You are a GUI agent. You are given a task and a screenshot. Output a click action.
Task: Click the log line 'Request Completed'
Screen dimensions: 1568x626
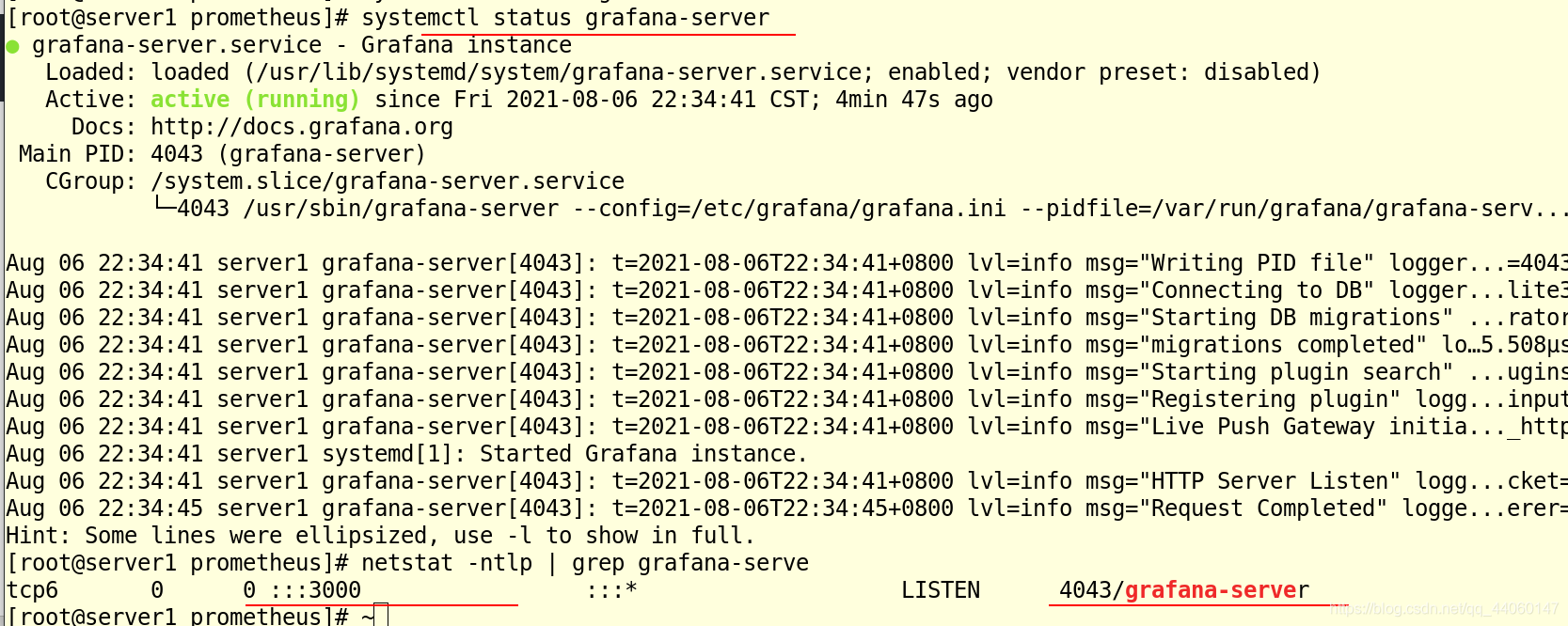[x=786, y=509]
